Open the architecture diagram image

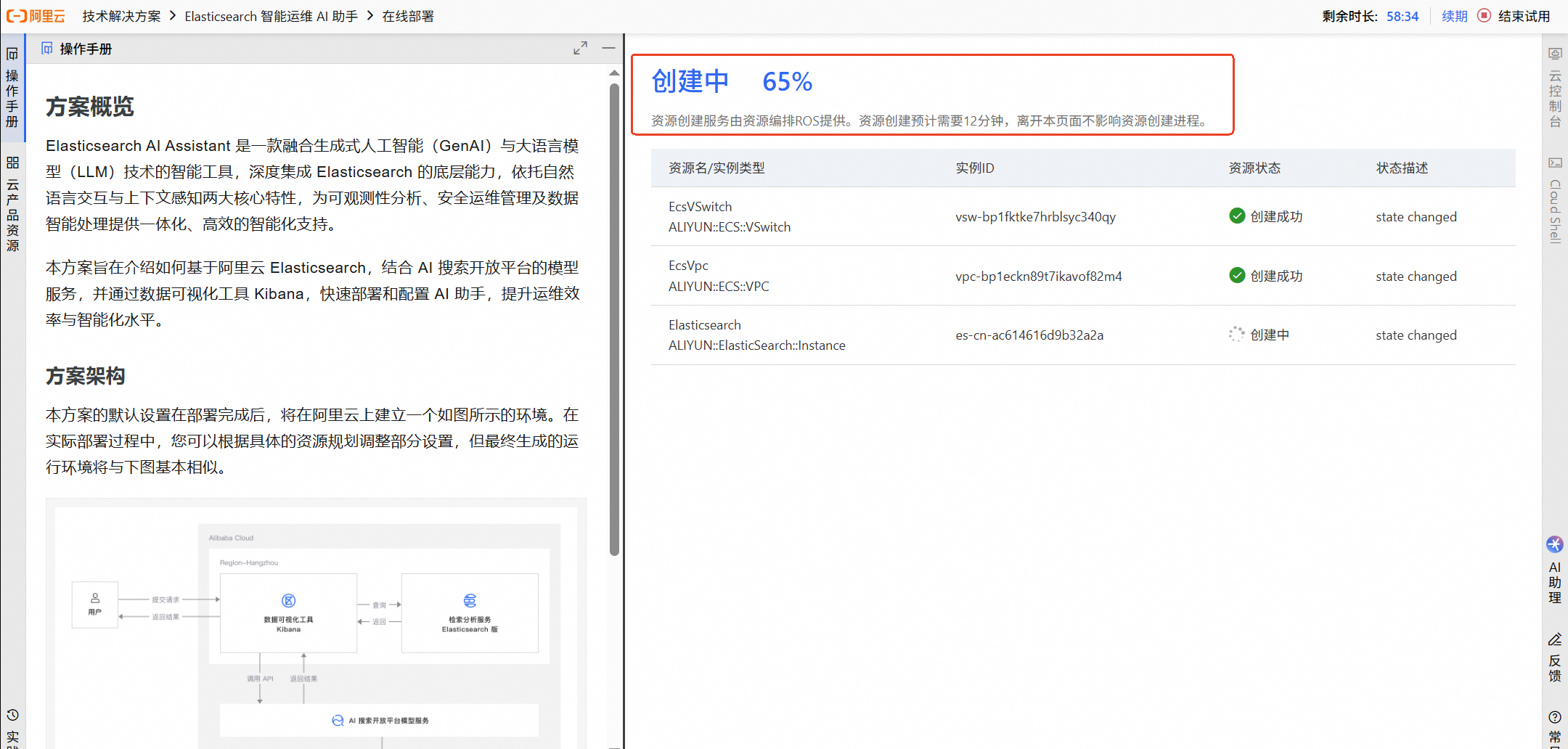pyautogui.click(x=316, y=624)
